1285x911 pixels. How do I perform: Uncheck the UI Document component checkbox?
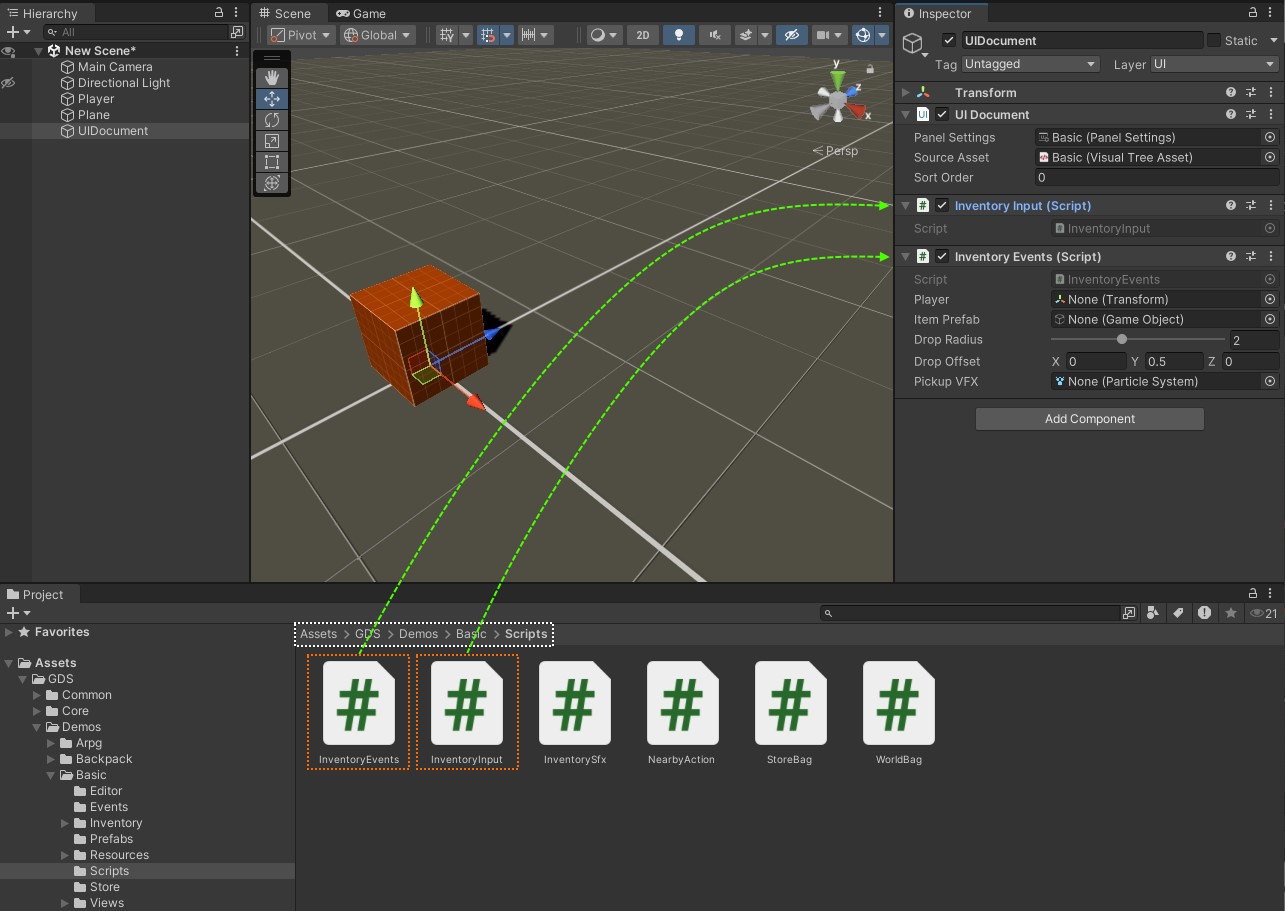point(942,115)
